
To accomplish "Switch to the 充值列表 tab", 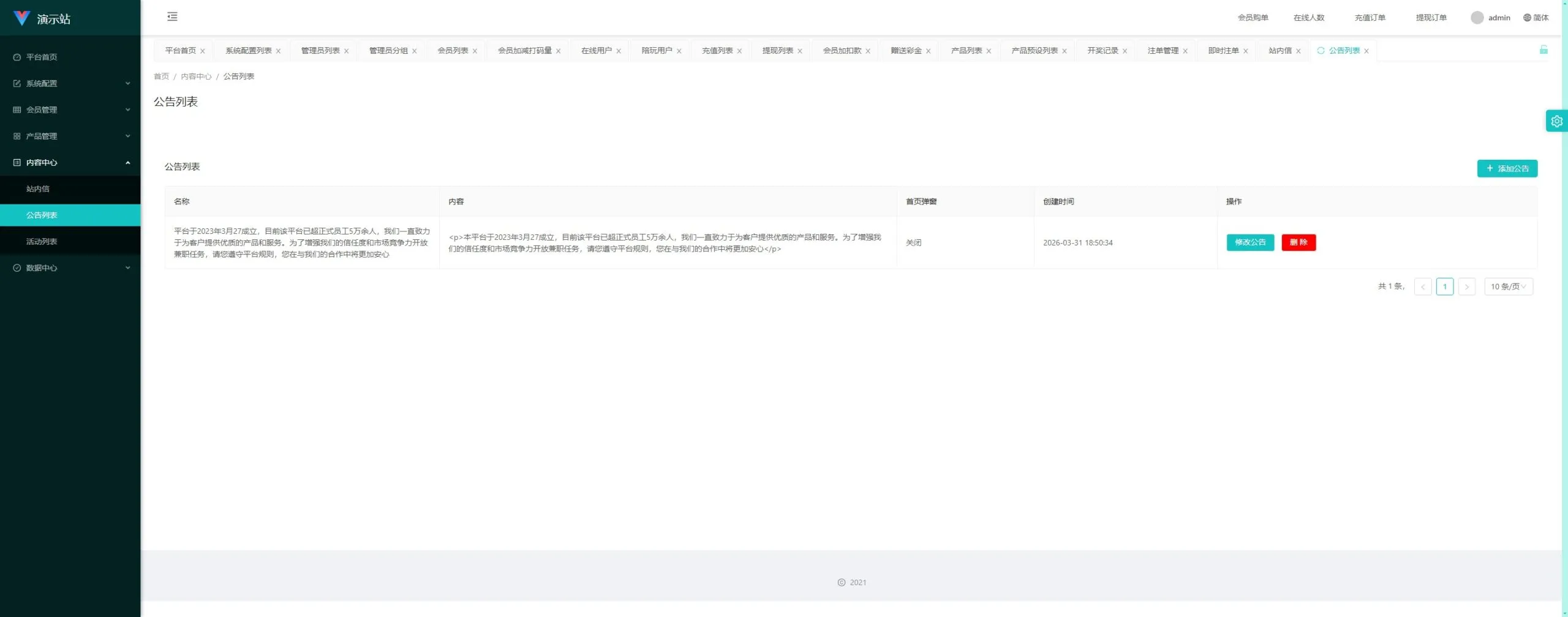I will [x=717, y=51].
